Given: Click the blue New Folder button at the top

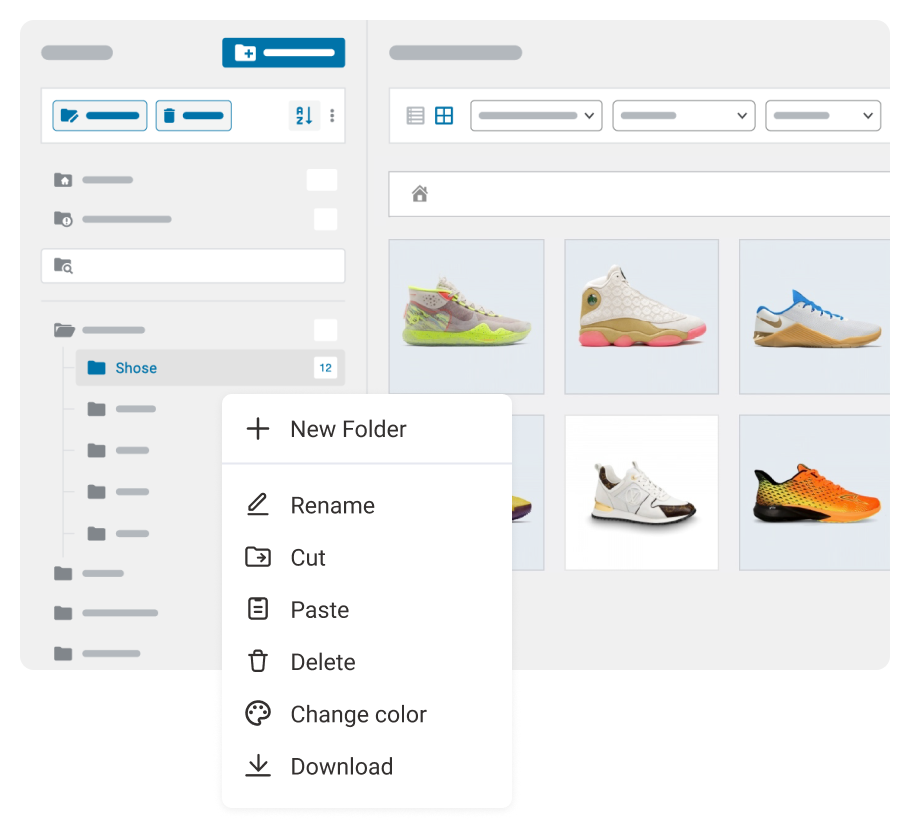Looking at the screenshot, I should 283,52.
